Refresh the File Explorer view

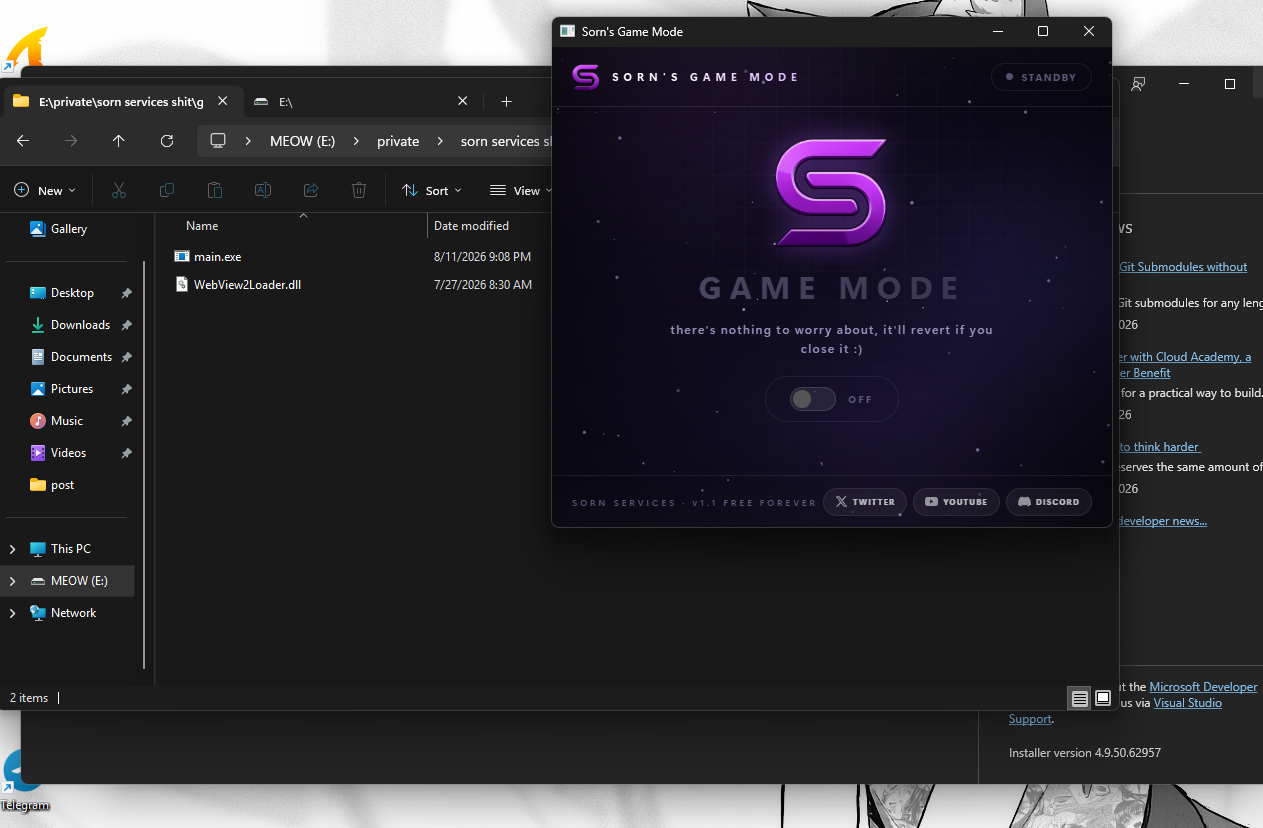[x=167, y=141]
